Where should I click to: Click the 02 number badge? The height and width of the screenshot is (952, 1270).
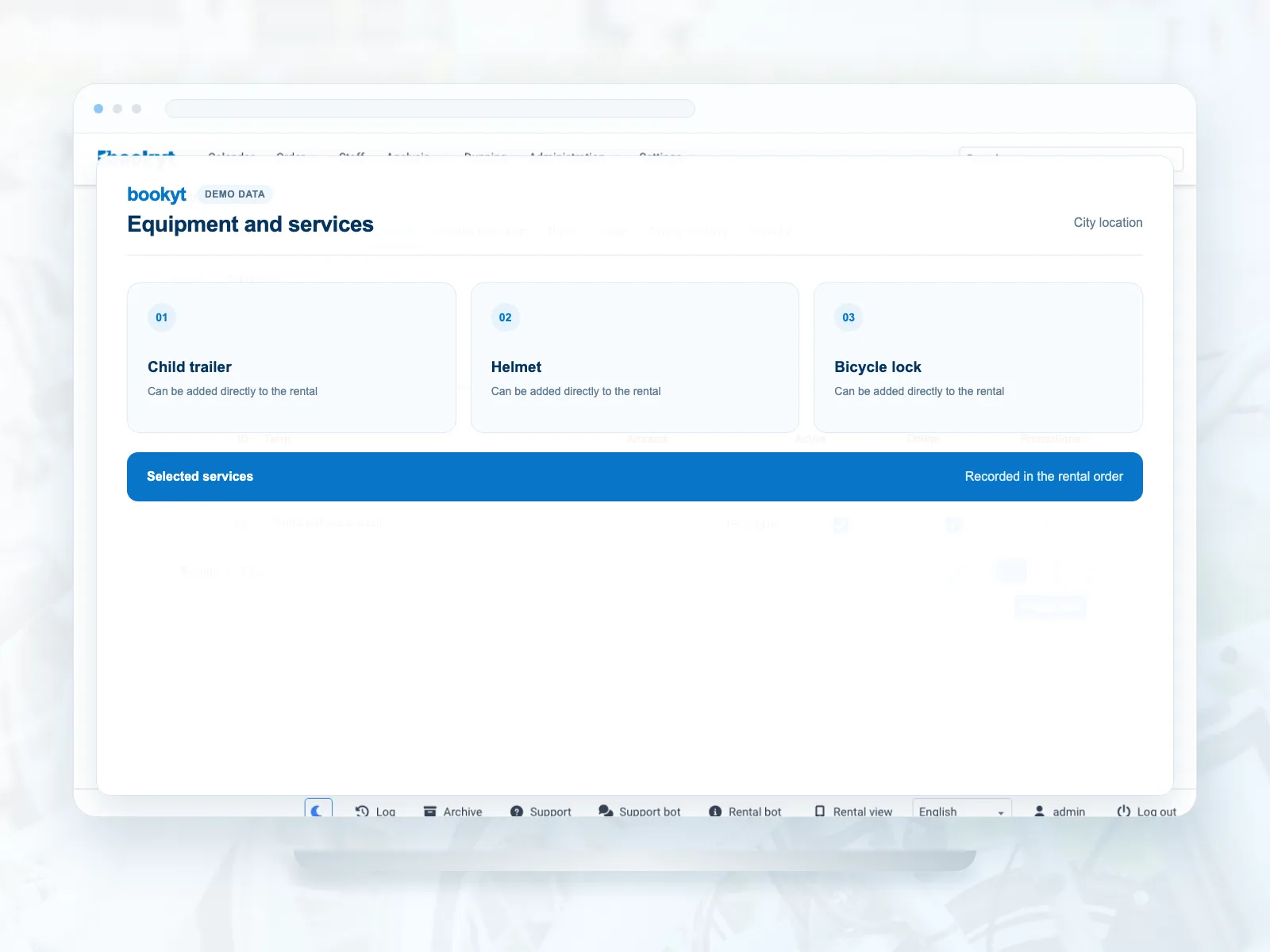506,317
